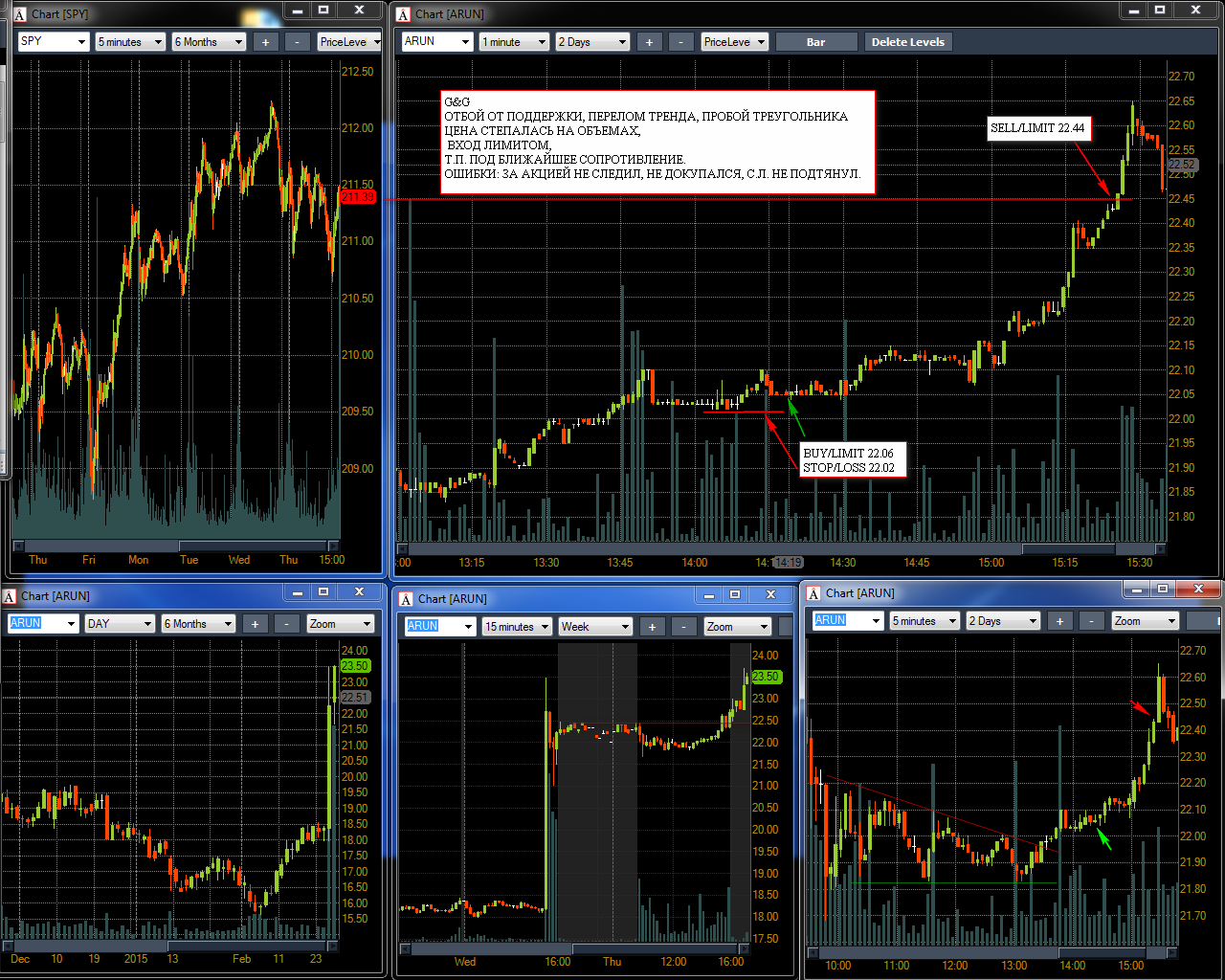Maximize the SPY chart window

(323, 10)
